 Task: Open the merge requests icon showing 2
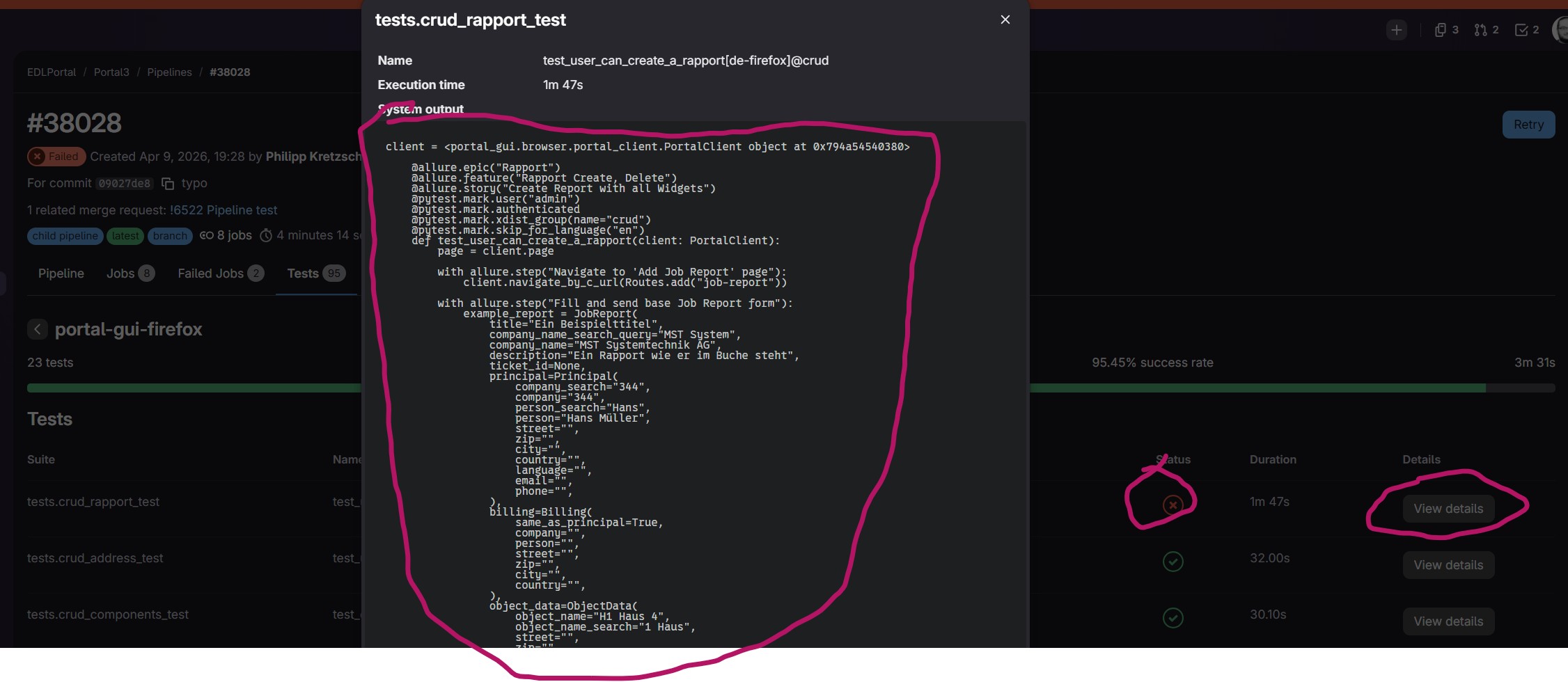click(1487, 30)
